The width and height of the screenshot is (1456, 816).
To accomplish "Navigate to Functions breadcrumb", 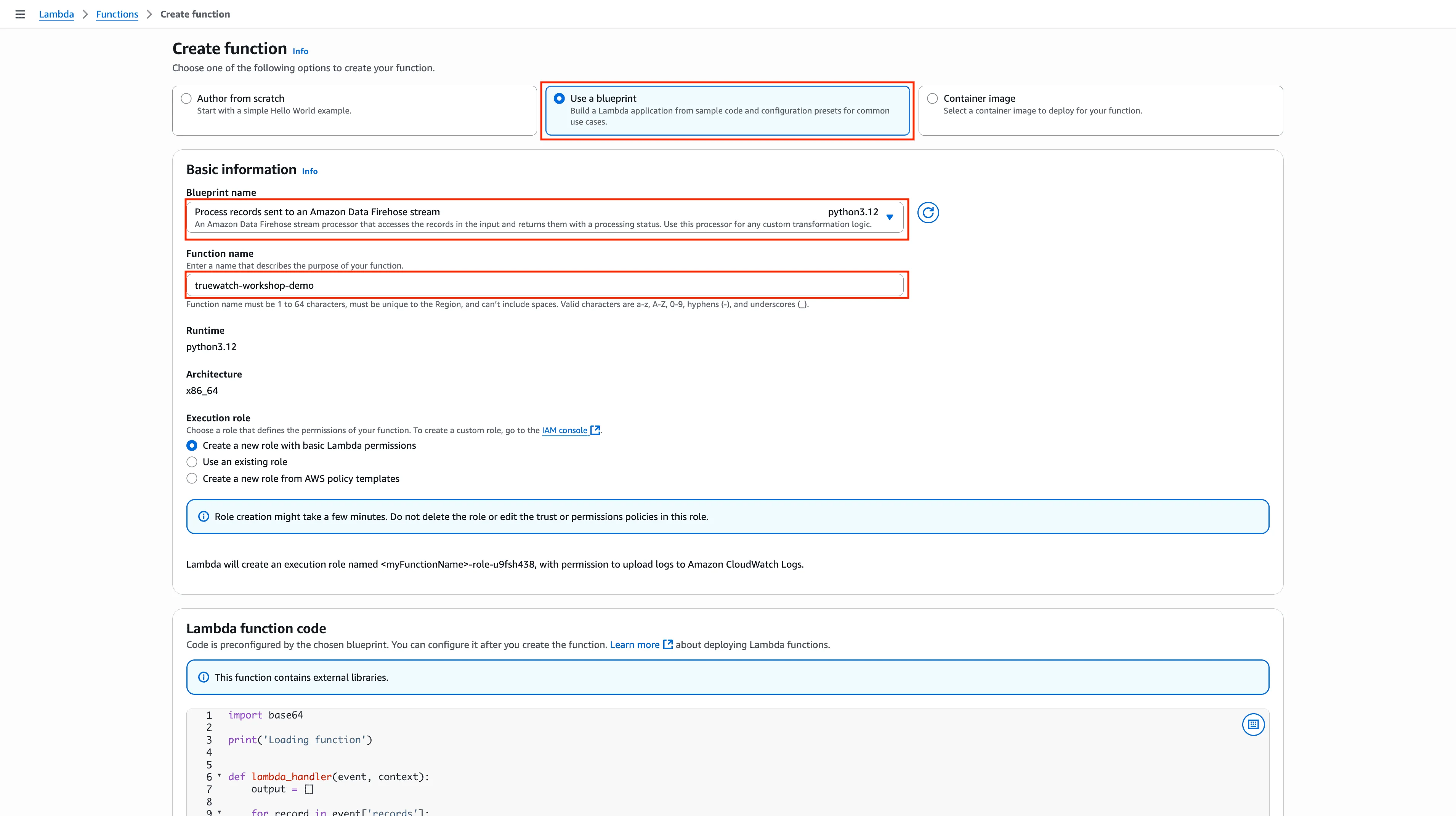I will pos(117,14).
